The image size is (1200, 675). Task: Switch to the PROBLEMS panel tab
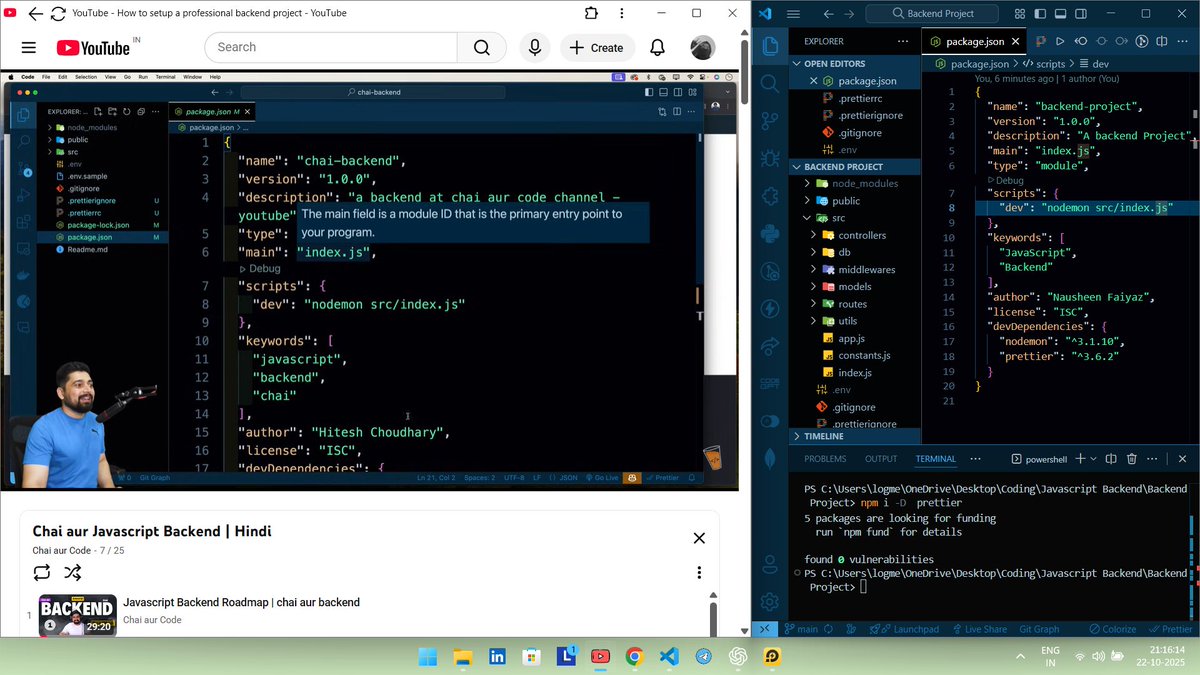[x=825, y=459]
